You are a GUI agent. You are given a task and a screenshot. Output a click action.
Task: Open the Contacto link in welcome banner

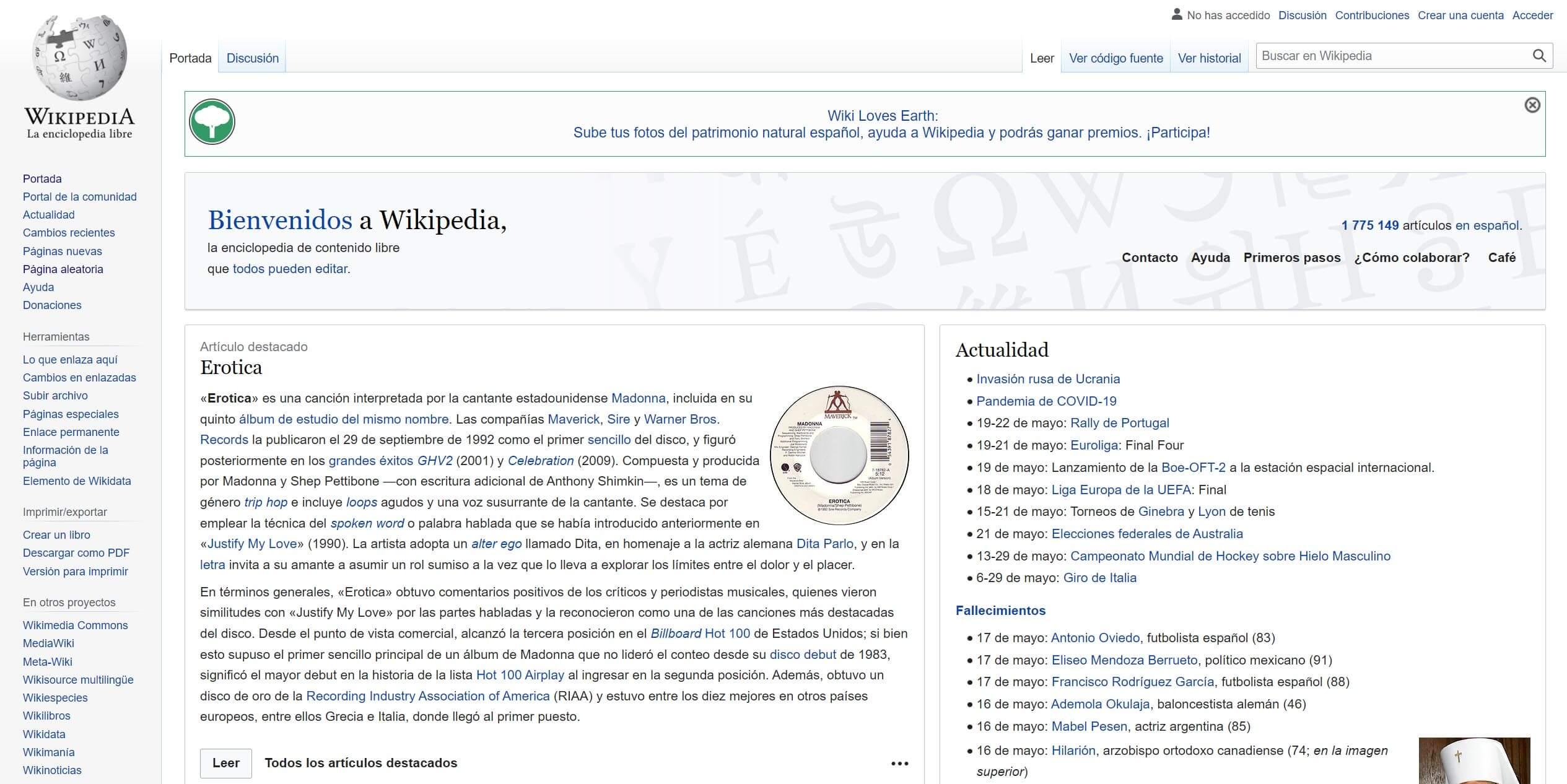pyautogui.click(x=1150, y=258)
